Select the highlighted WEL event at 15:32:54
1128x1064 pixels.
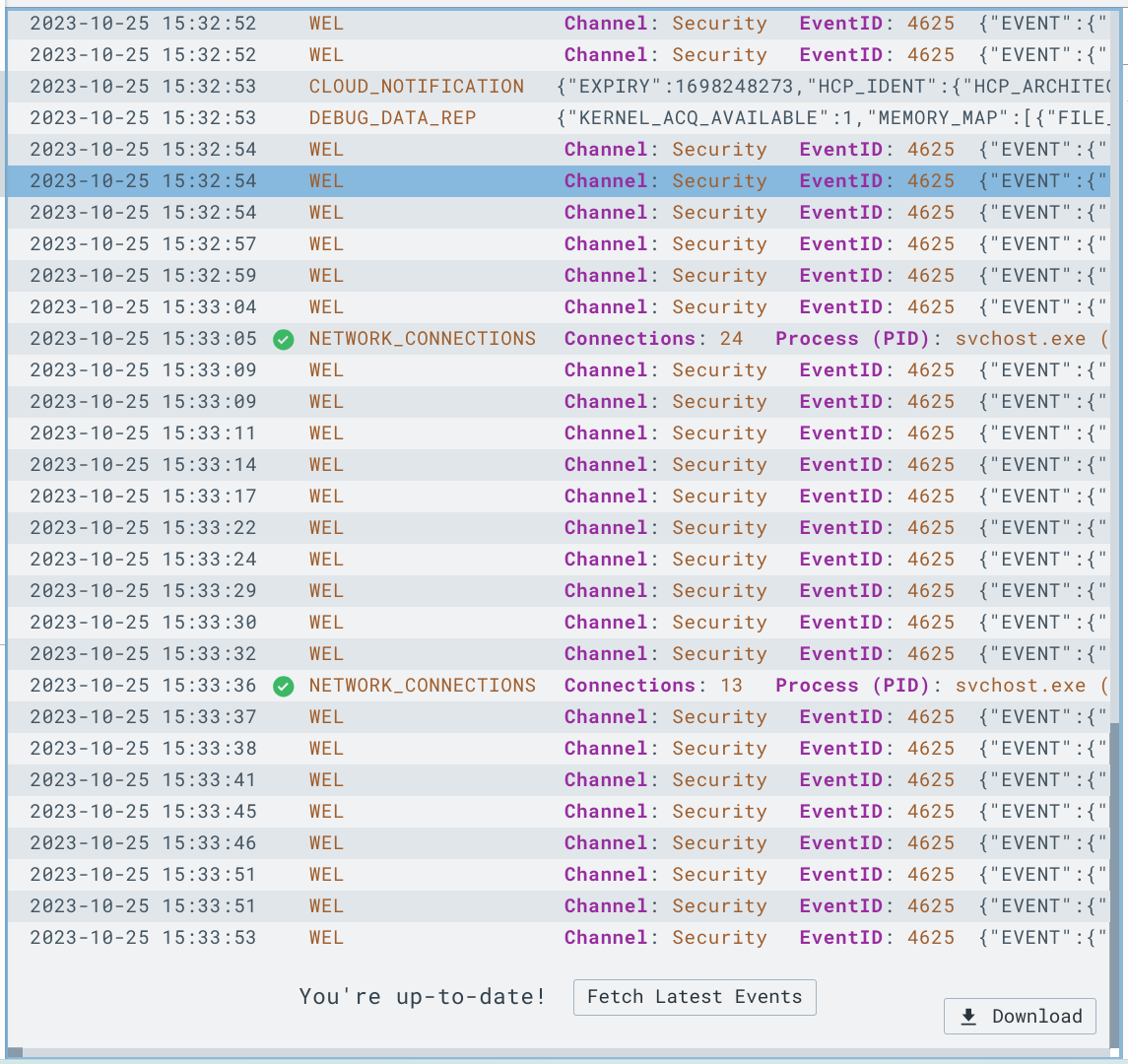[559, 181]
